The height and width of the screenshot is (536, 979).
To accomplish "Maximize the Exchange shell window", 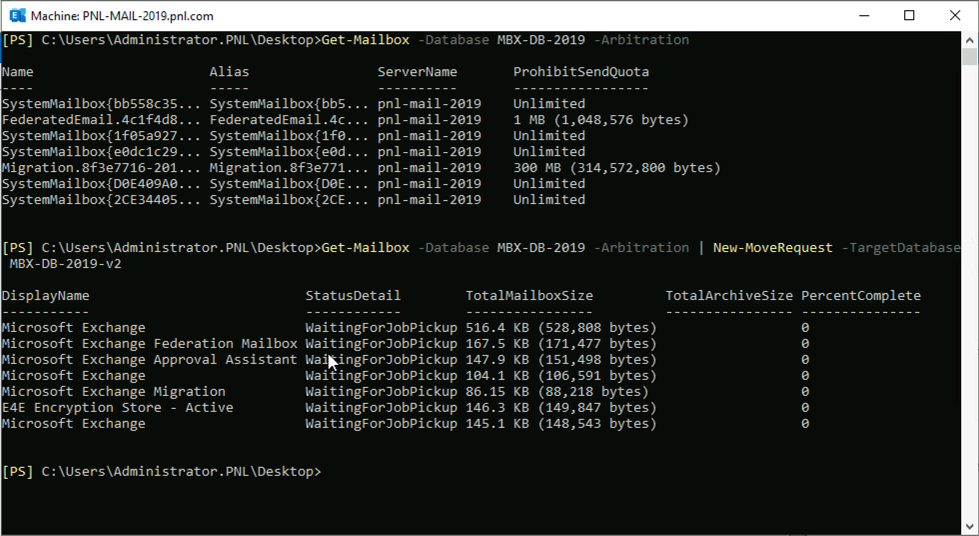I will point(909,15).
